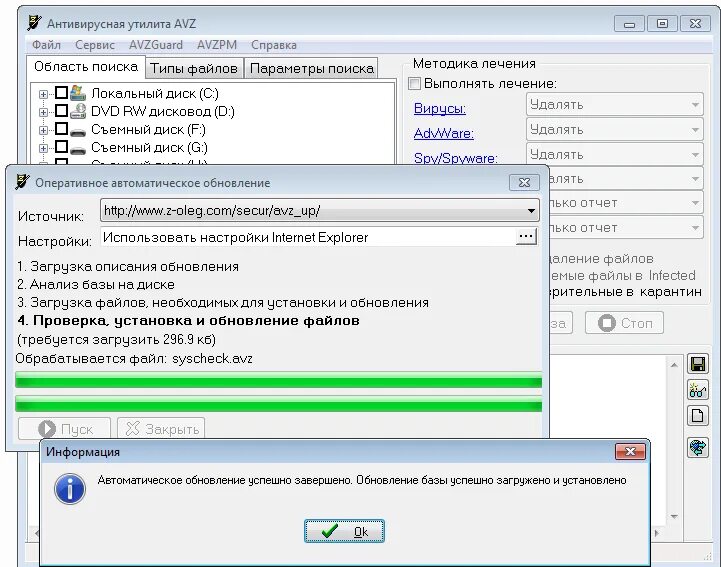Screen dimensions: 721x567
Task: Click the bold step 'Проверка, установка и обновление файлов'
Action: [x=189, y=321]
